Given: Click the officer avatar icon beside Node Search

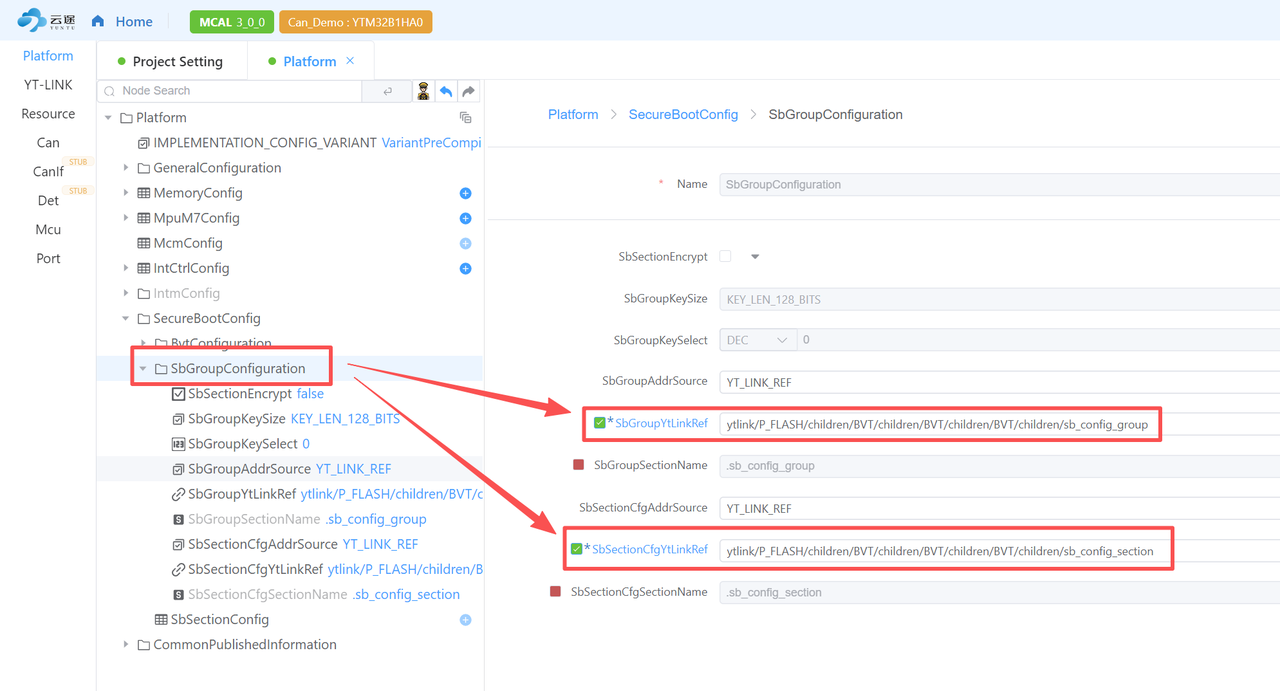Looking at the screenshot, I should click(423, 91).
